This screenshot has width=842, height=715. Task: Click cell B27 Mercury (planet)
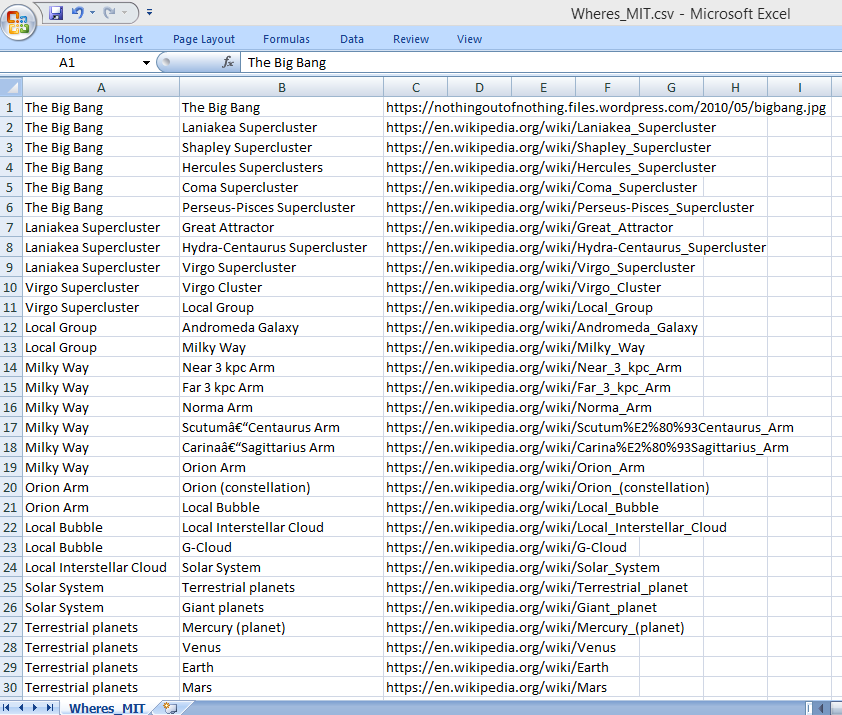(281, 627)
